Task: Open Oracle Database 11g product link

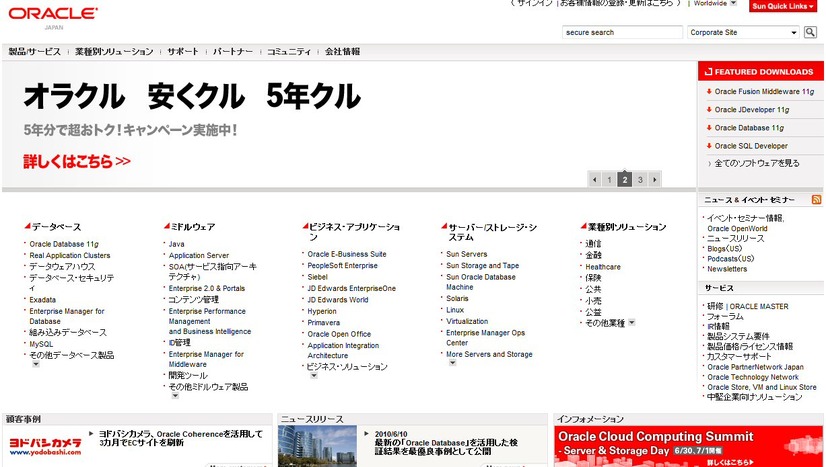Action: 64,244
